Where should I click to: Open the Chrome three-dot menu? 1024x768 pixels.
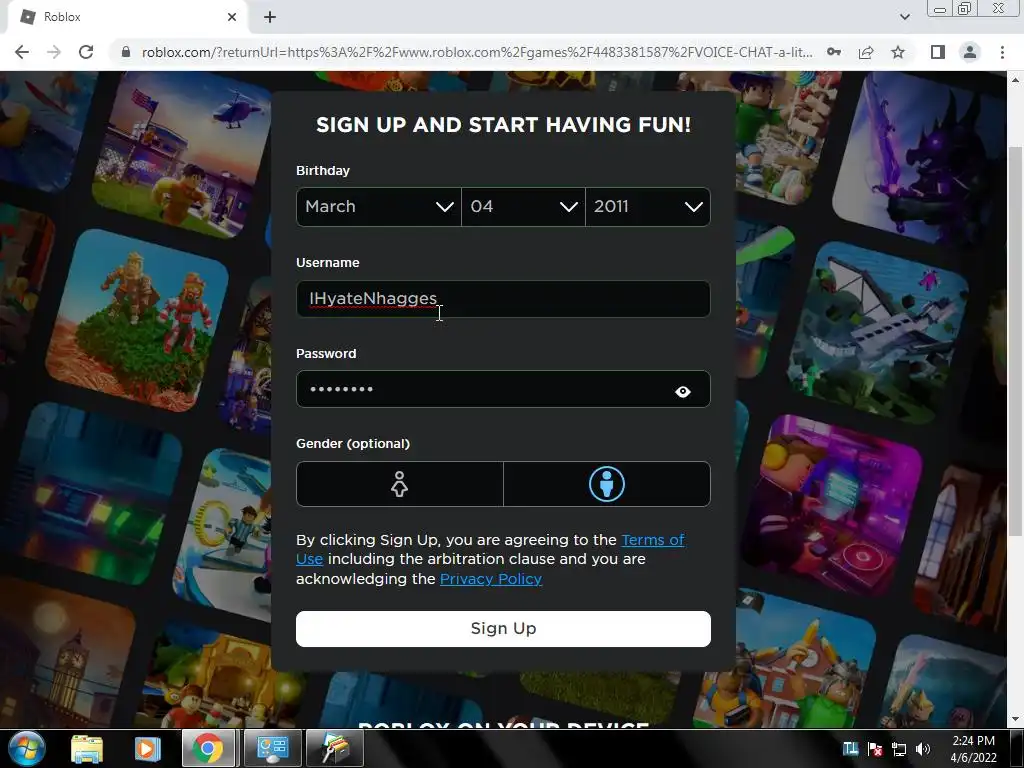coord(1002,52)
